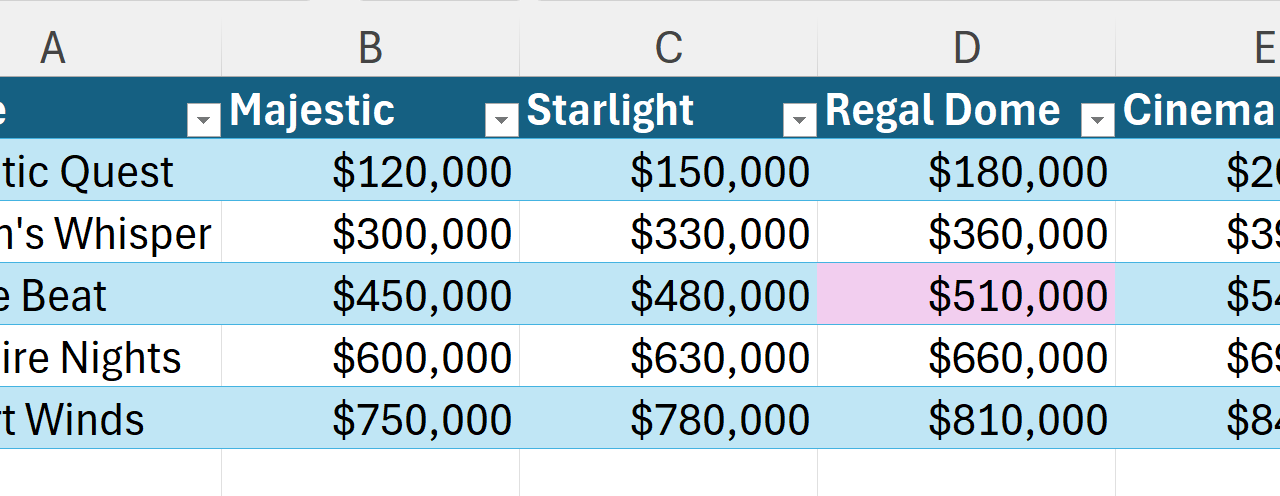Click the Regal Dome header cell text
The height and width of the screenshot is (496, 1280).
click(x=942, y=110)
